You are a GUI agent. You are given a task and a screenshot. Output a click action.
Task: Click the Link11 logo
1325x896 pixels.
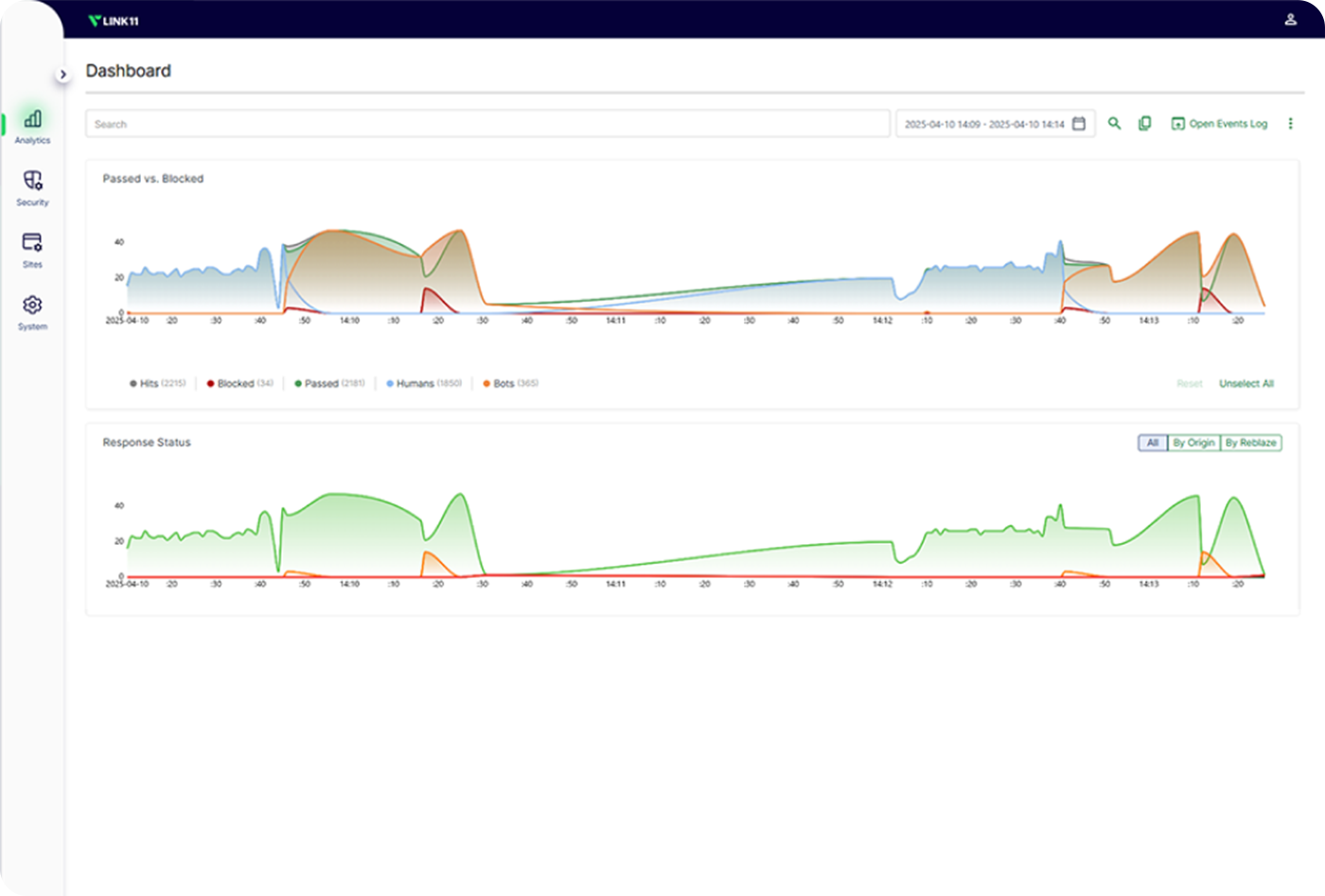click(x=114, y=21)
